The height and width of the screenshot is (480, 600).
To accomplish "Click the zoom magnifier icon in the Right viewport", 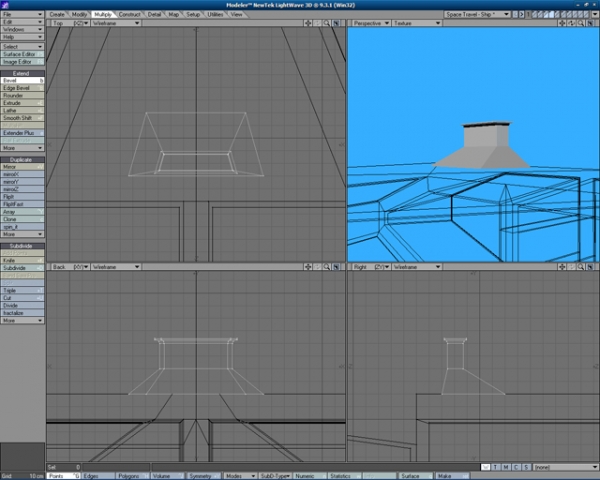I will point(581,267).
